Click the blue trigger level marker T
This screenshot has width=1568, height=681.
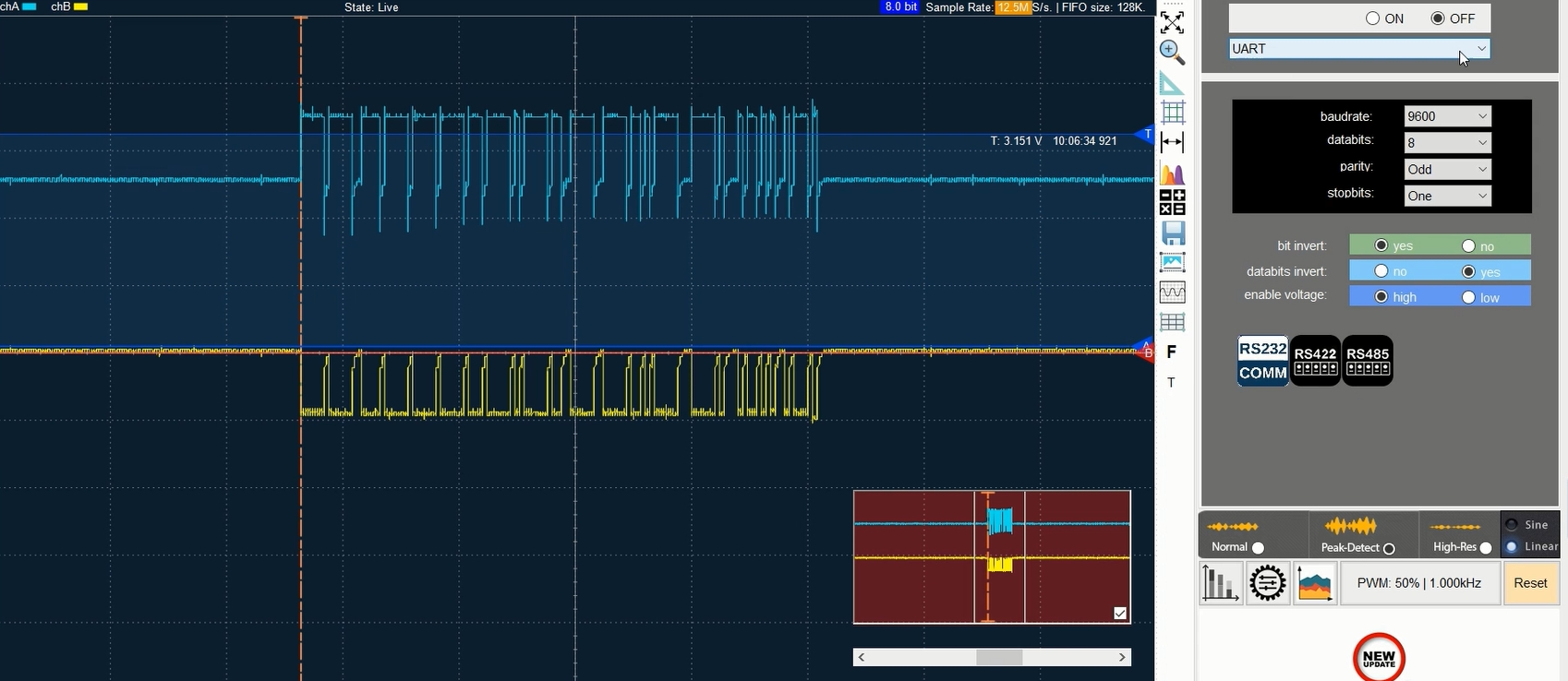(1147, 135)
